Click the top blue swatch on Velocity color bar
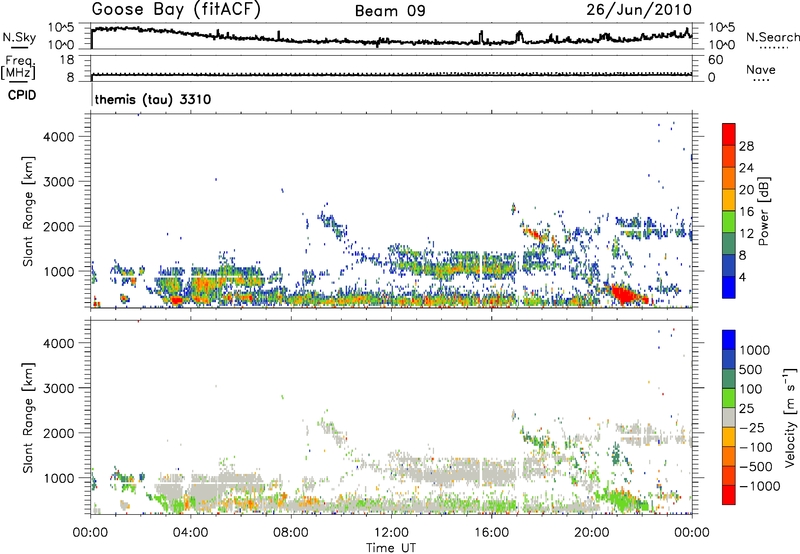800x554 pixels. tap(729, 340)
